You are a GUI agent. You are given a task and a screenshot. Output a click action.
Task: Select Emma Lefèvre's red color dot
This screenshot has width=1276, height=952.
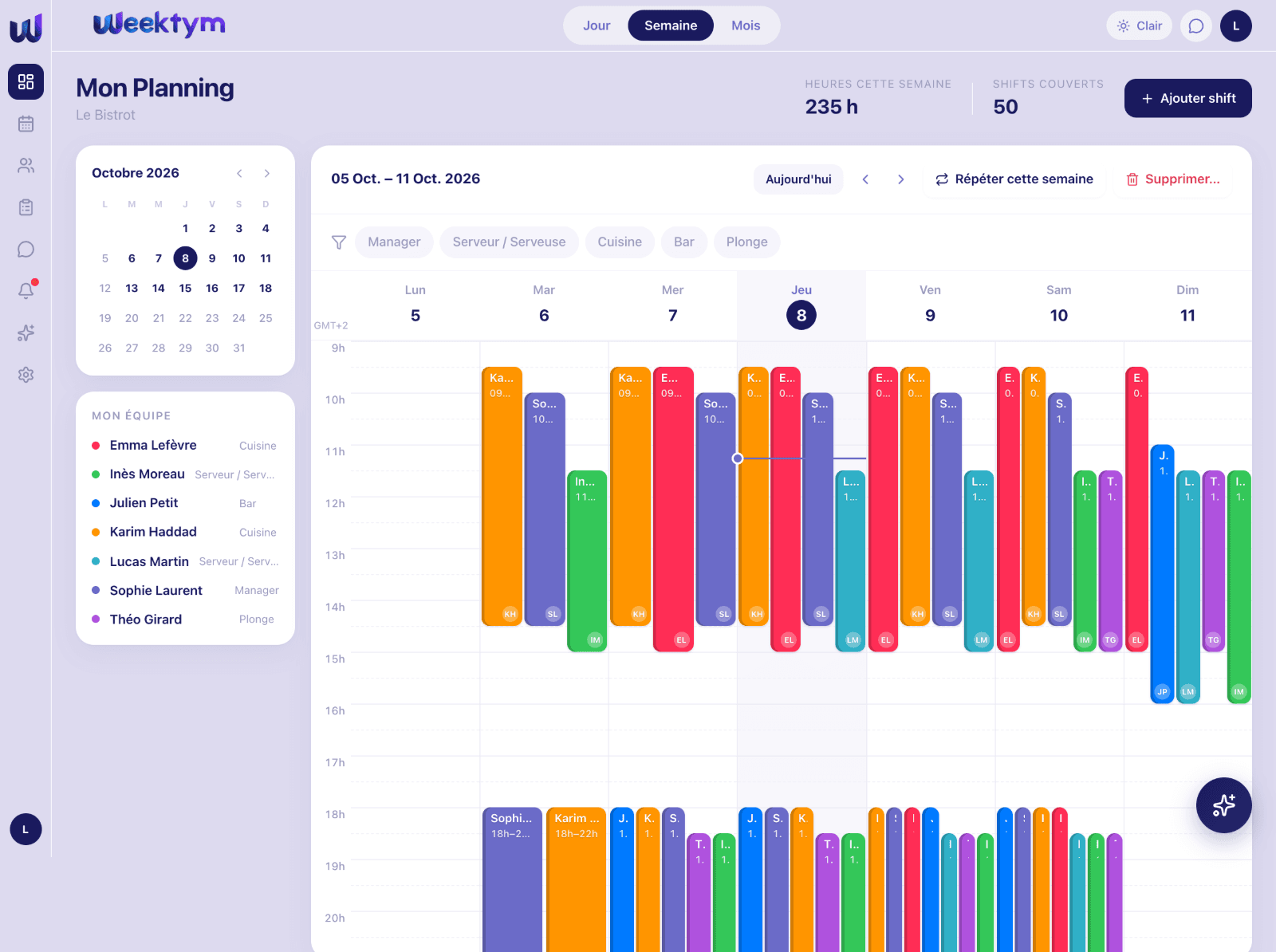96,446
